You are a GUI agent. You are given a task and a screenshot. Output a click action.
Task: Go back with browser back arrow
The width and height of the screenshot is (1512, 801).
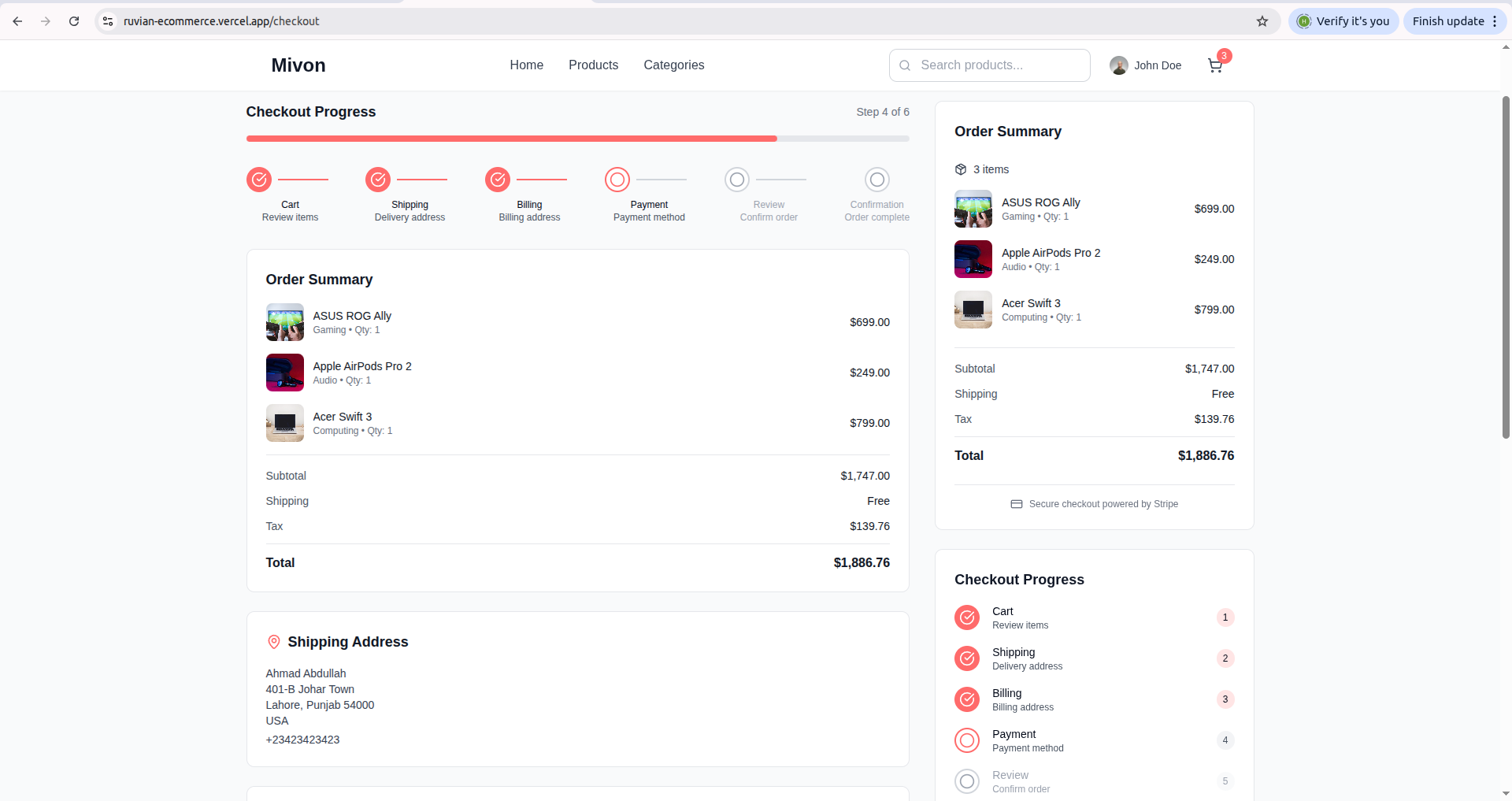(17, 21)
